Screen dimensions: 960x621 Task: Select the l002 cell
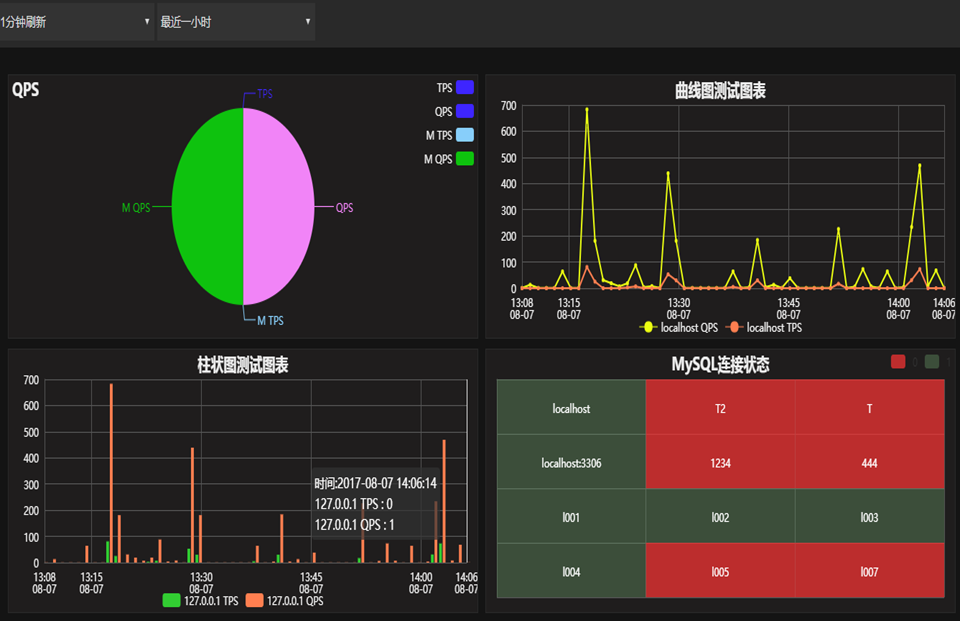(721, 516)
